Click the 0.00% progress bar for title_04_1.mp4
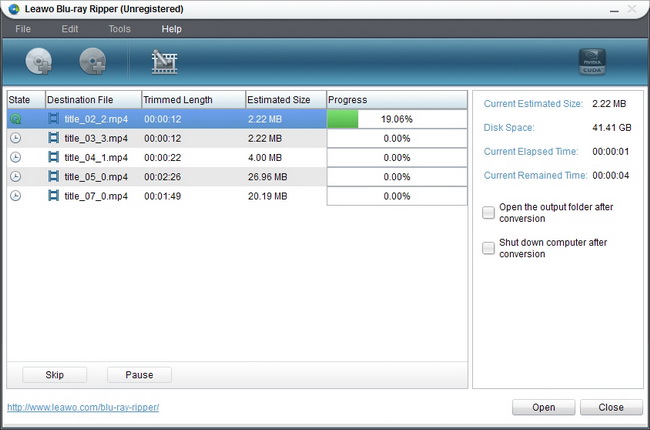Screen dimensions: 650x430 (397, 158)
